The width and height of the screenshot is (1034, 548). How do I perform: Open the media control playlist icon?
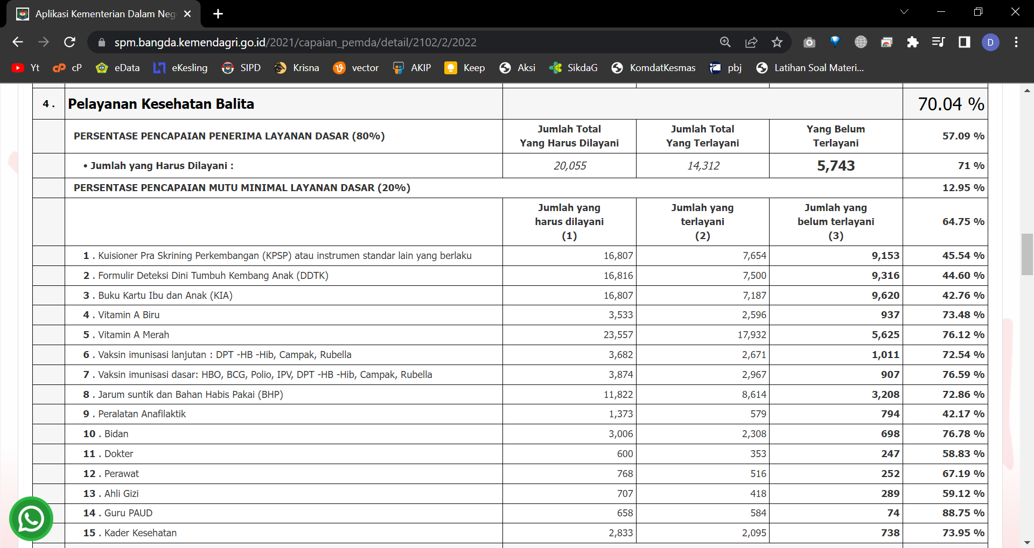pos(938,42)
